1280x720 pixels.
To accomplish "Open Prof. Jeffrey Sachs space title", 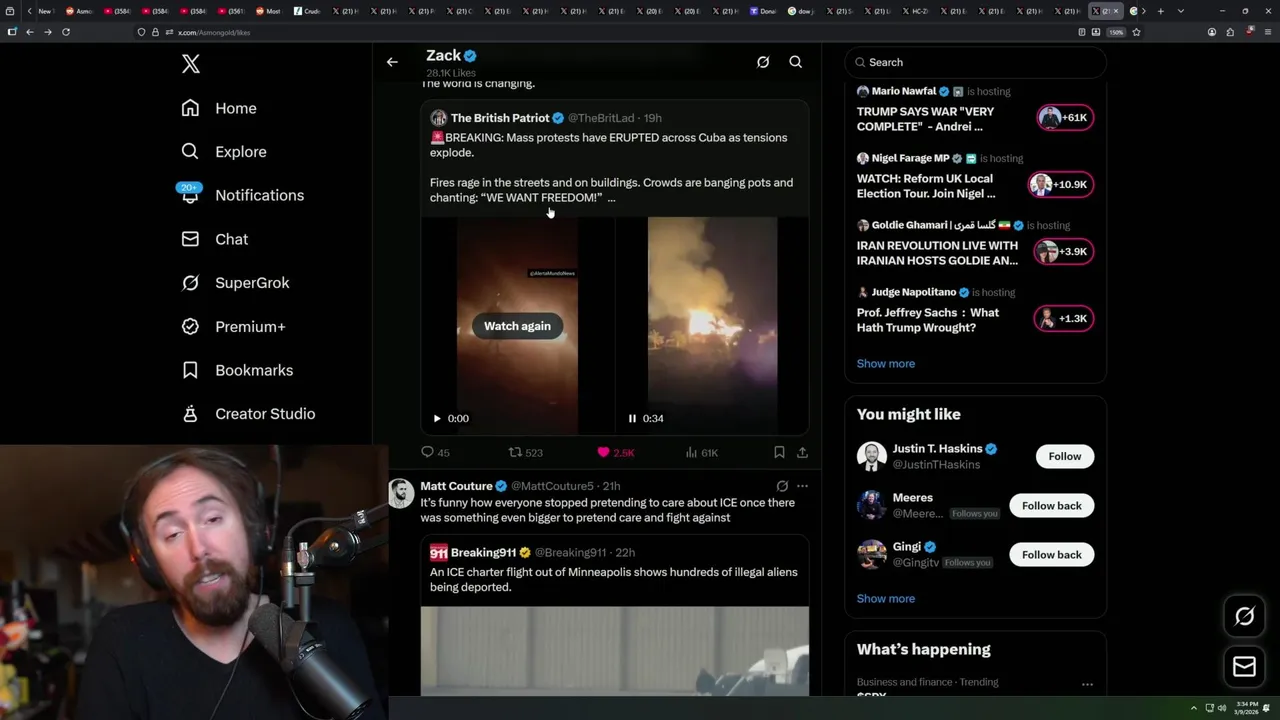I will 927,320.
